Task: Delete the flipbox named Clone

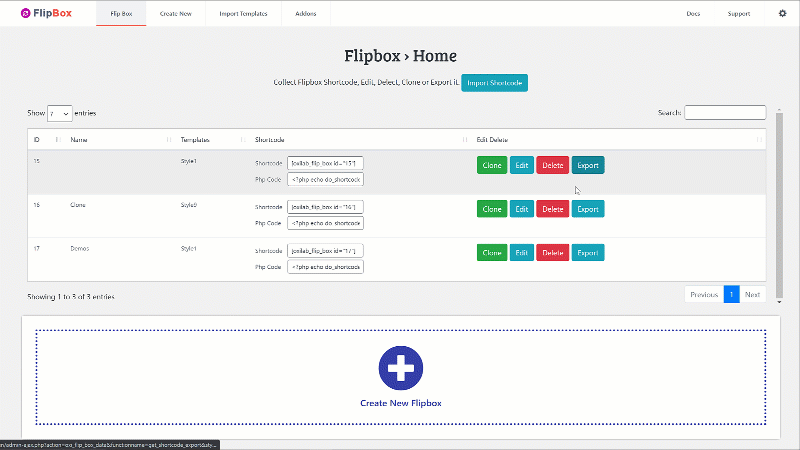Action: click(x=553, y=209)
